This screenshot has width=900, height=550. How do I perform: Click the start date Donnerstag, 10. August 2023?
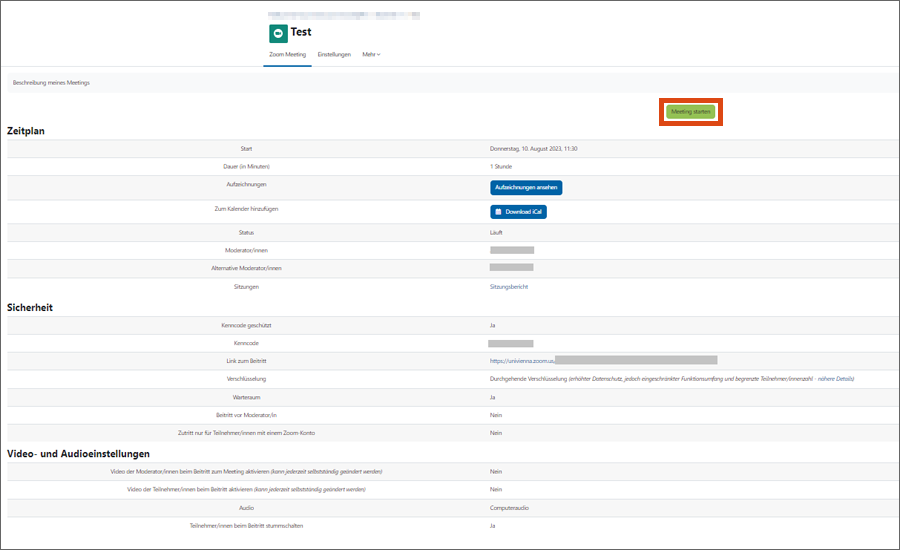[533, 148]
